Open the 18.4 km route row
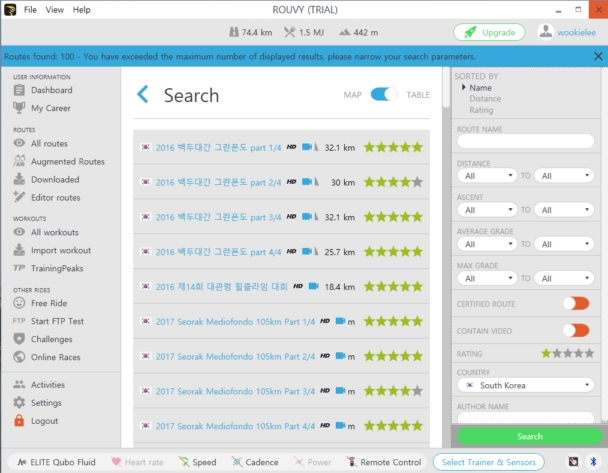 [281, 286]
